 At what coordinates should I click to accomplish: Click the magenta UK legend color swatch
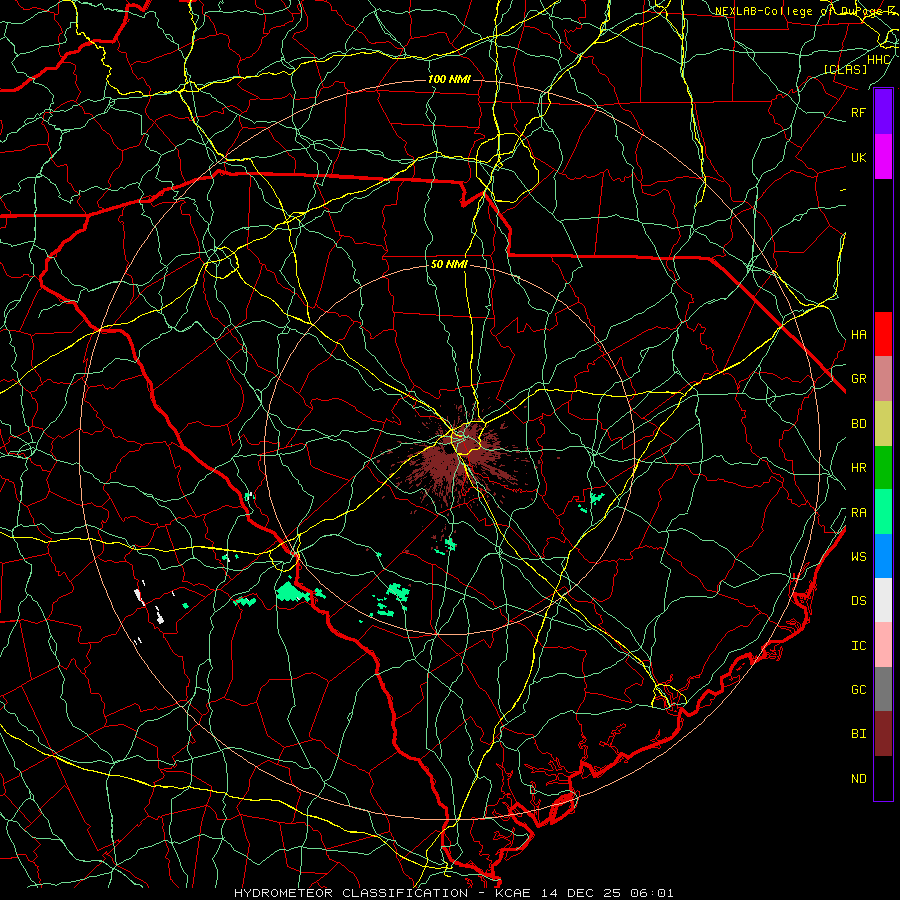(883, 157)
